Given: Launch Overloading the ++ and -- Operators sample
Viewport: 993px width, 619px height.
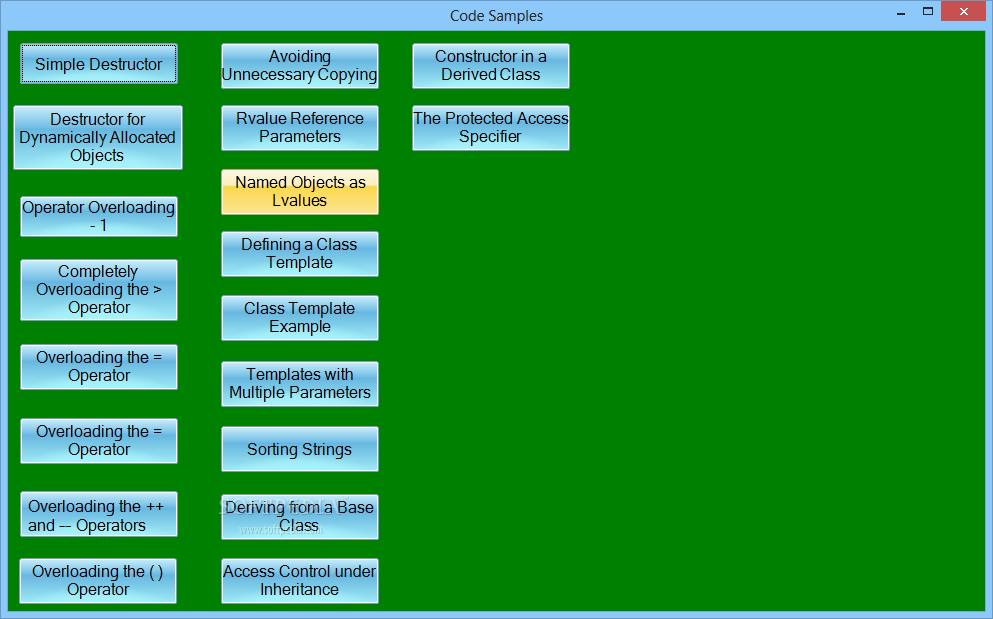Looking at the screenshot, I should click(x=99, y=514).
